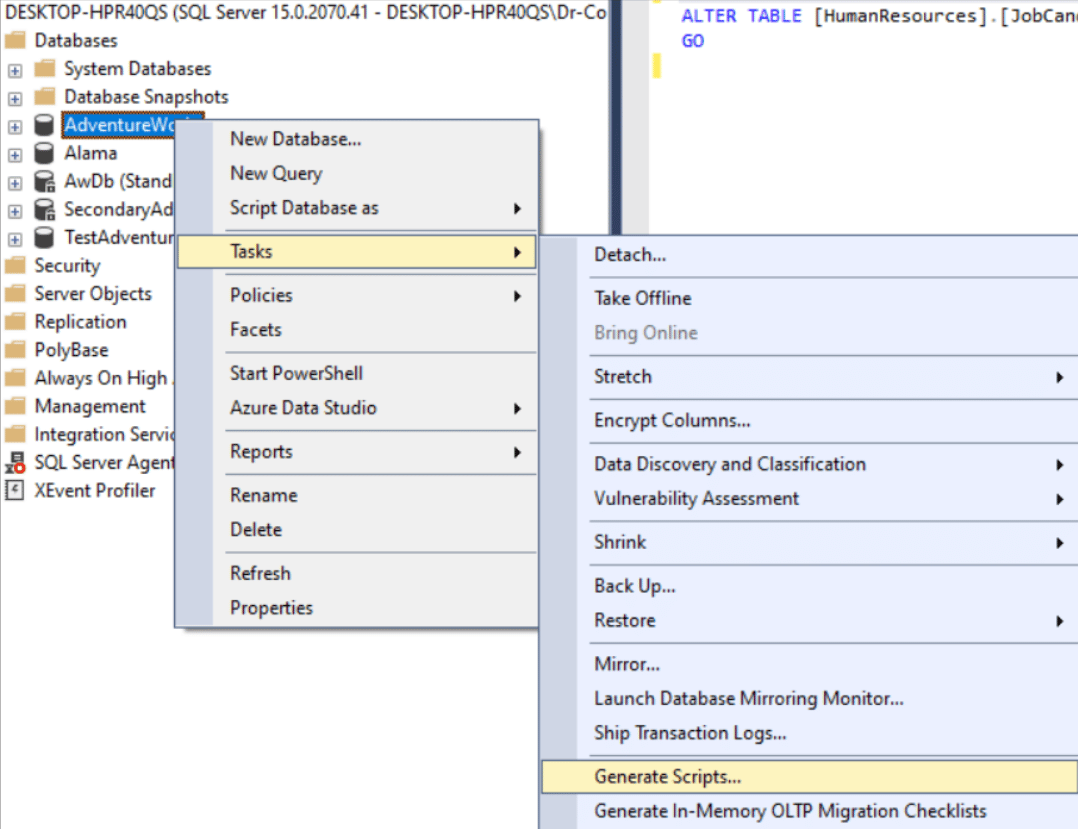Expand the Alama database node
1078x829 pixels.
(15, 155)
